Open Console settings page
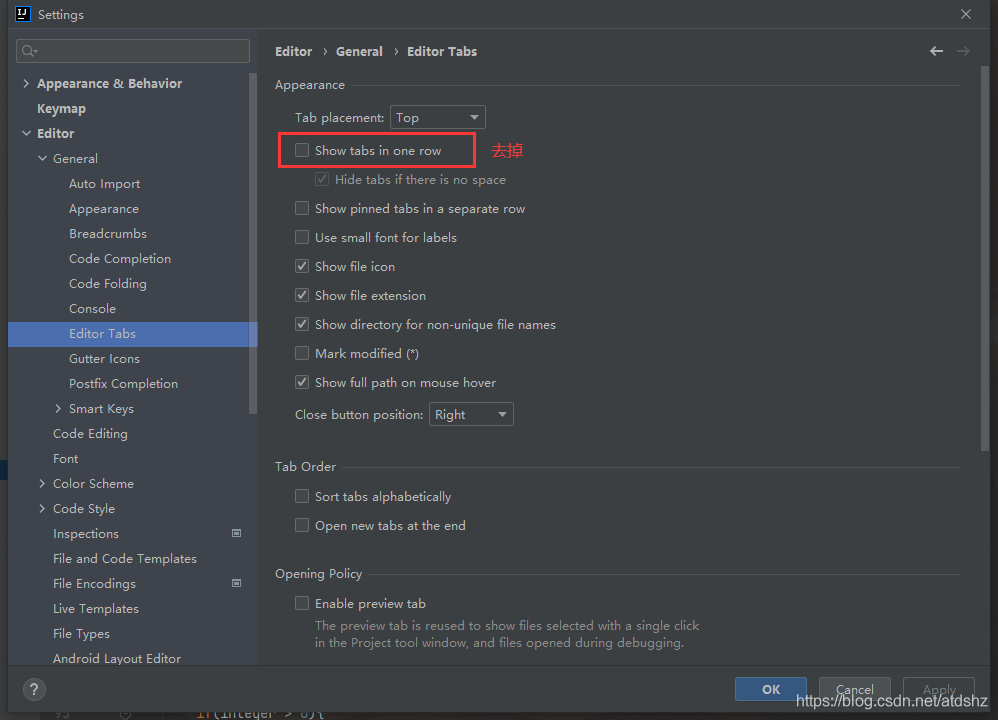Viewport: 998px width, 720px height. [x=92, y=309]
